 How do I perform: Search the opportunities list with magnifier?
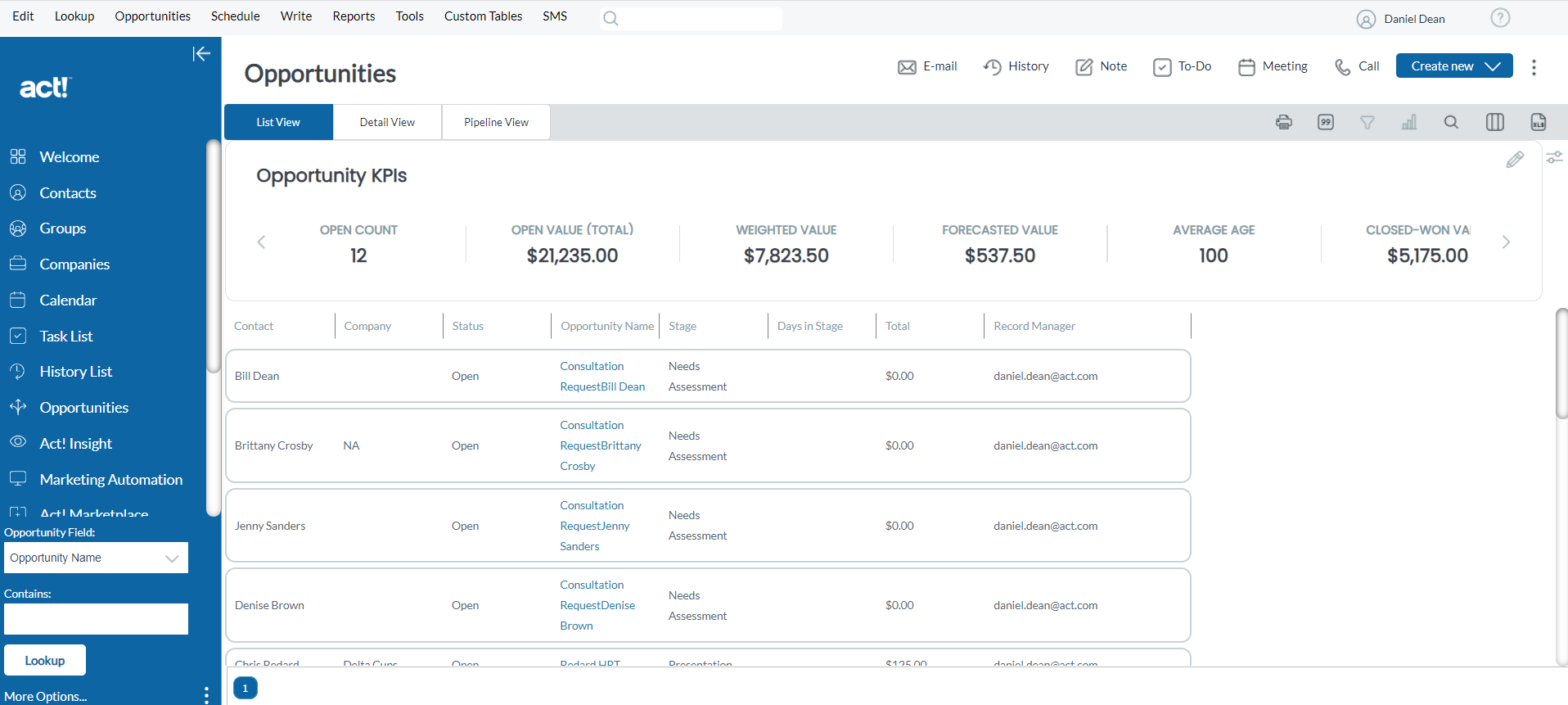click(x=1451, y=122)
